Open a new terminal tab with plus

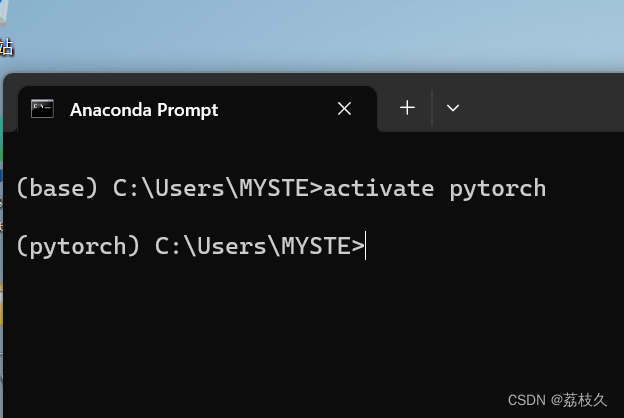point(407,108)
